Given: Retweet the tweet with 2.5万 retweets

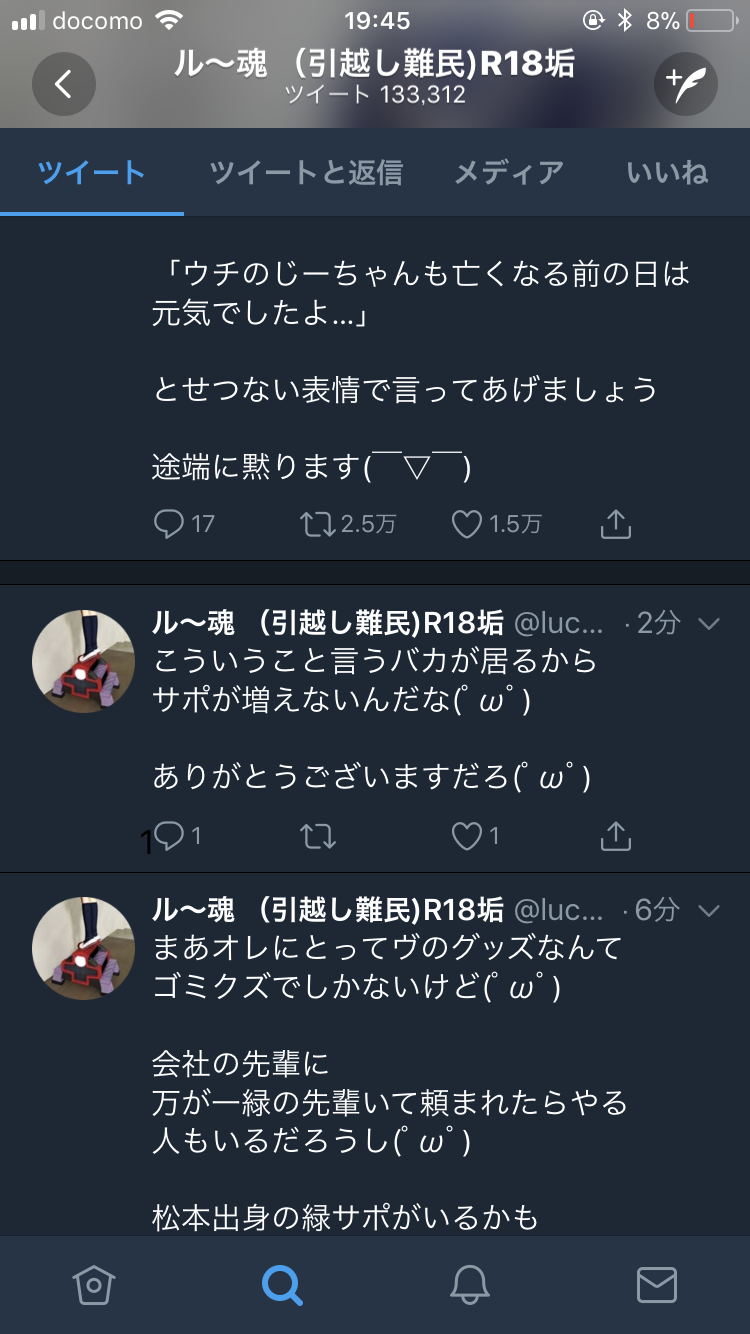Looking at the screenshot, I should tap(318, 524).
